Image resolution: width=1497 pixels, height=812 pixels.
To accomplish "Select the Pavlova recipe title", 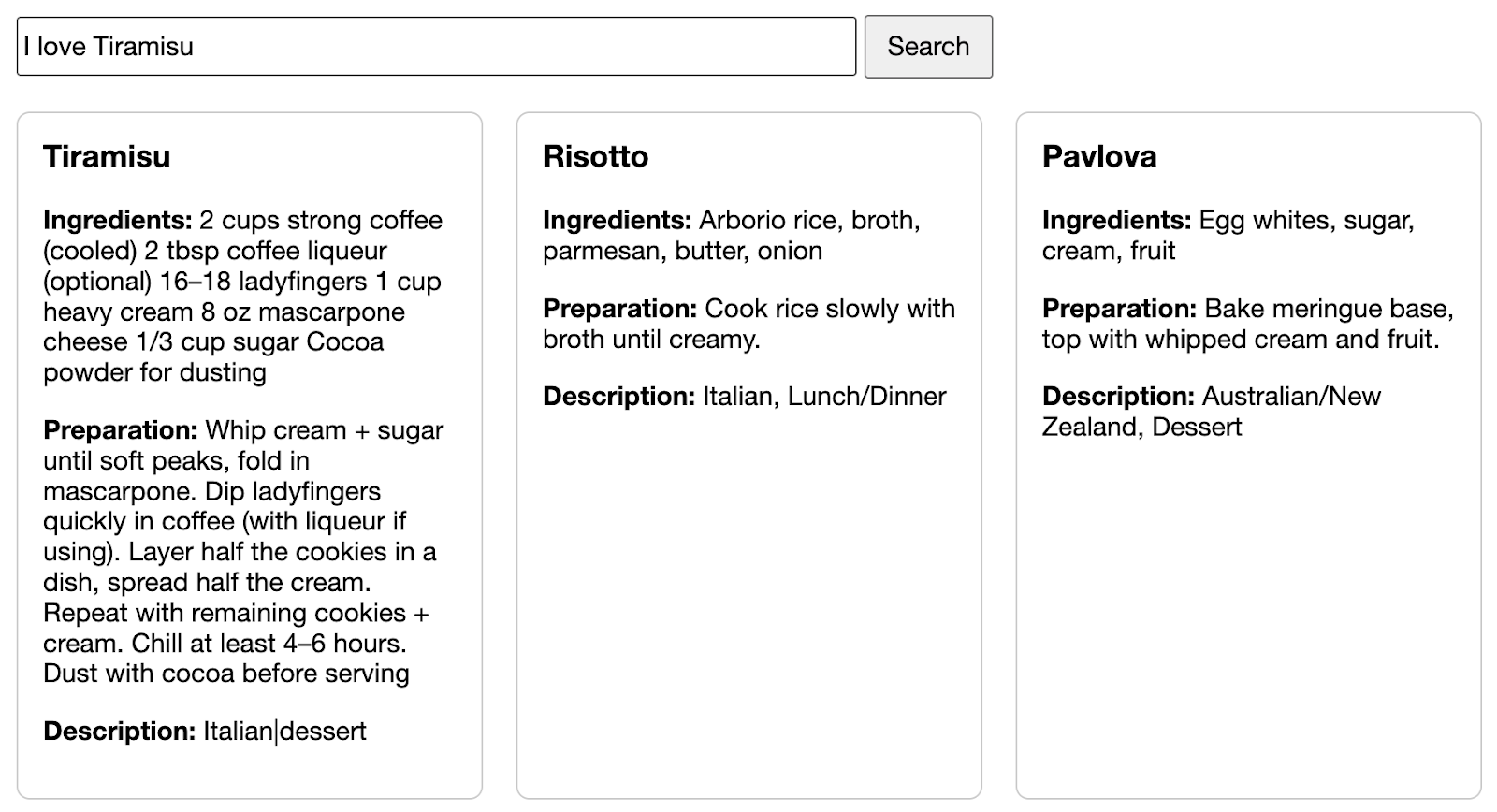I will [1099, 156].
